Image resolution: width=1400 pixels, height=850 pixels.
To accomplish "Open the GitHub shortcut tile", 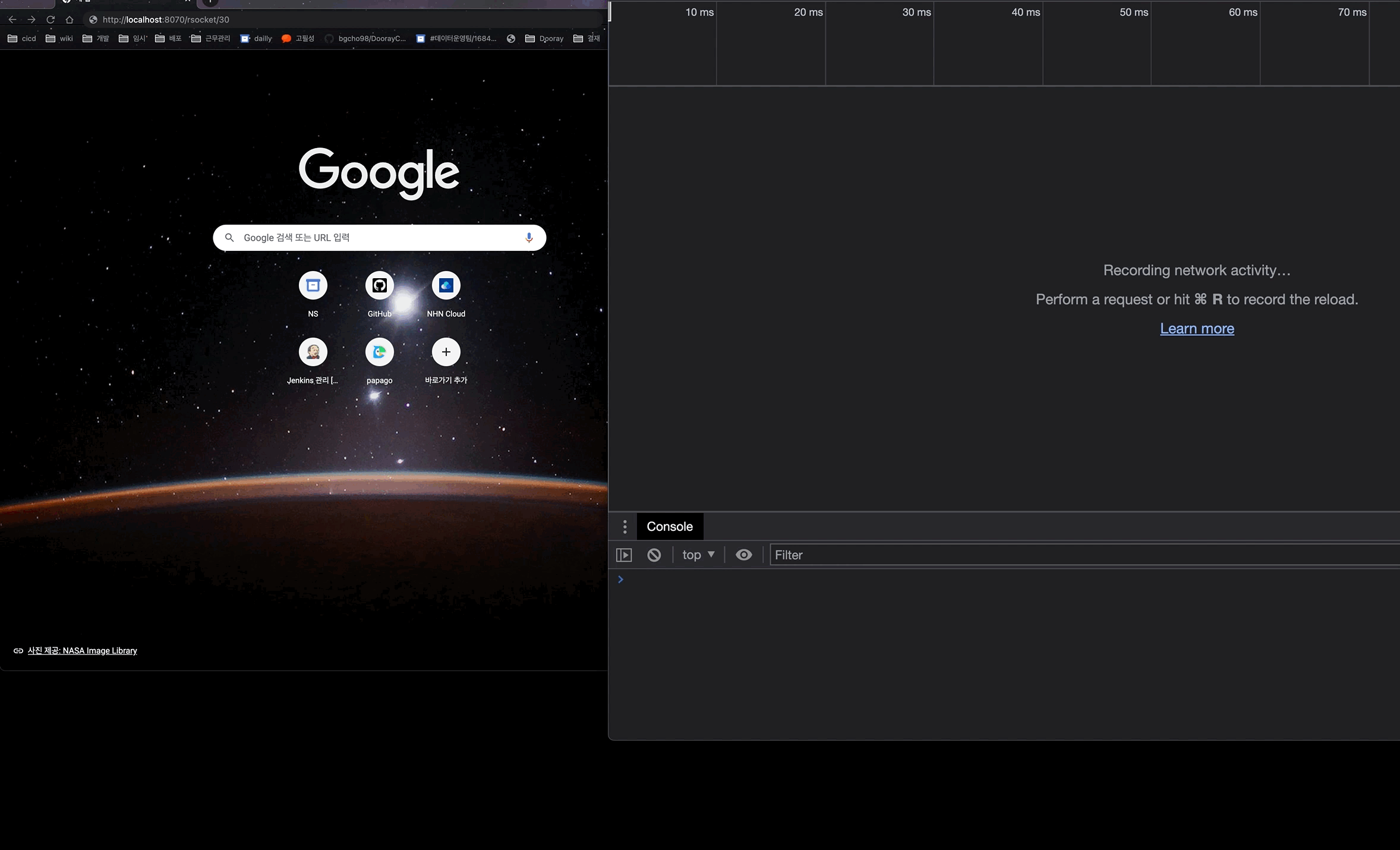I will pos(379,286).
